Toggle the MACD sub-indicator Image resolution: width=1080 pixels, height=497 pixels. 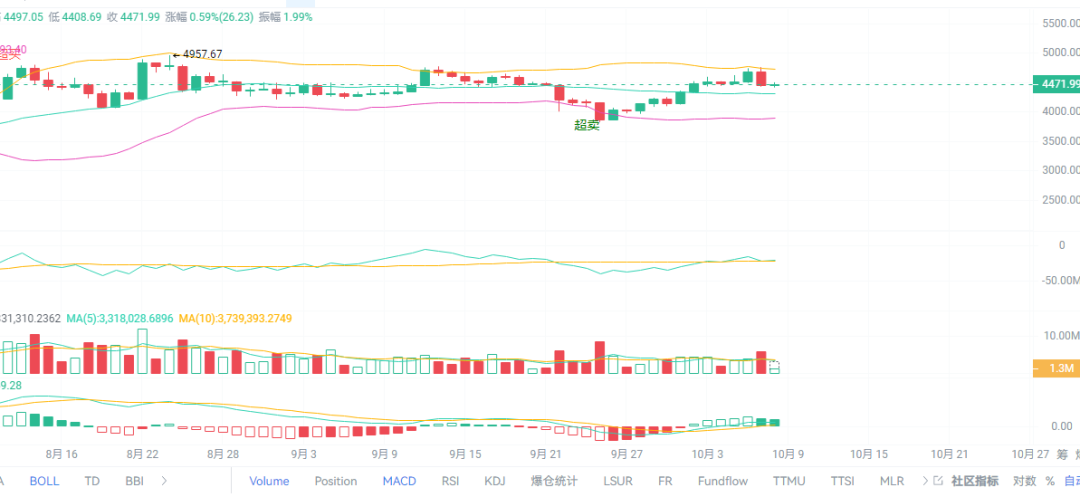[x=399, y=481]
